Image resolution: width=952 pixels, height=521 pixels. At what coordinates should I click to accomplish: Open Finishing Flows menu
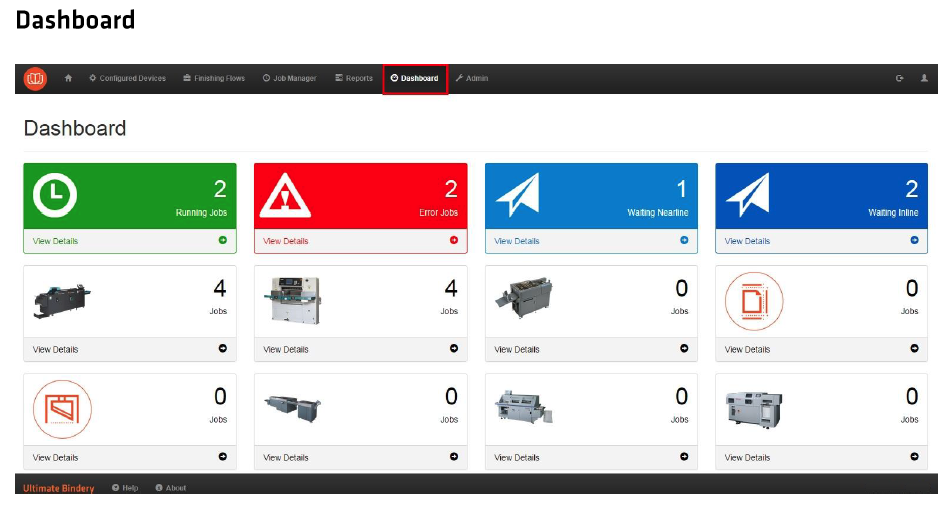(214, 78)
